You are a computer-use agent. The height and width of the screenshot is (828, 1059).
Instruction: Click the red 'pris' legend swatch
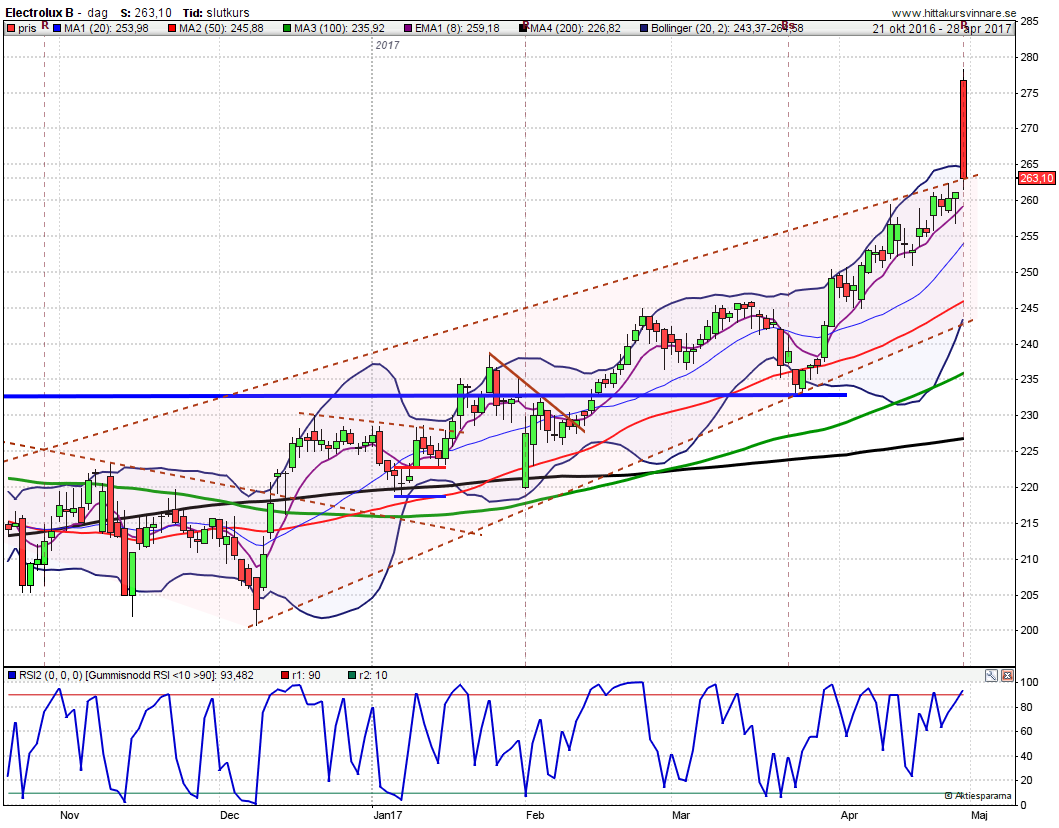pyautogui.click(x=11, y=28)
